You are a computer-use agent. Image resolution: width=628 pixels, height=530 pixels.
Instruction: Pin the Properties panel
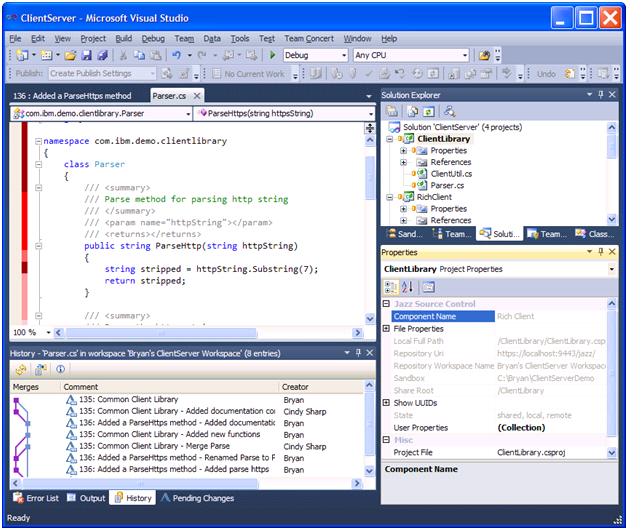tap(600, 252)
